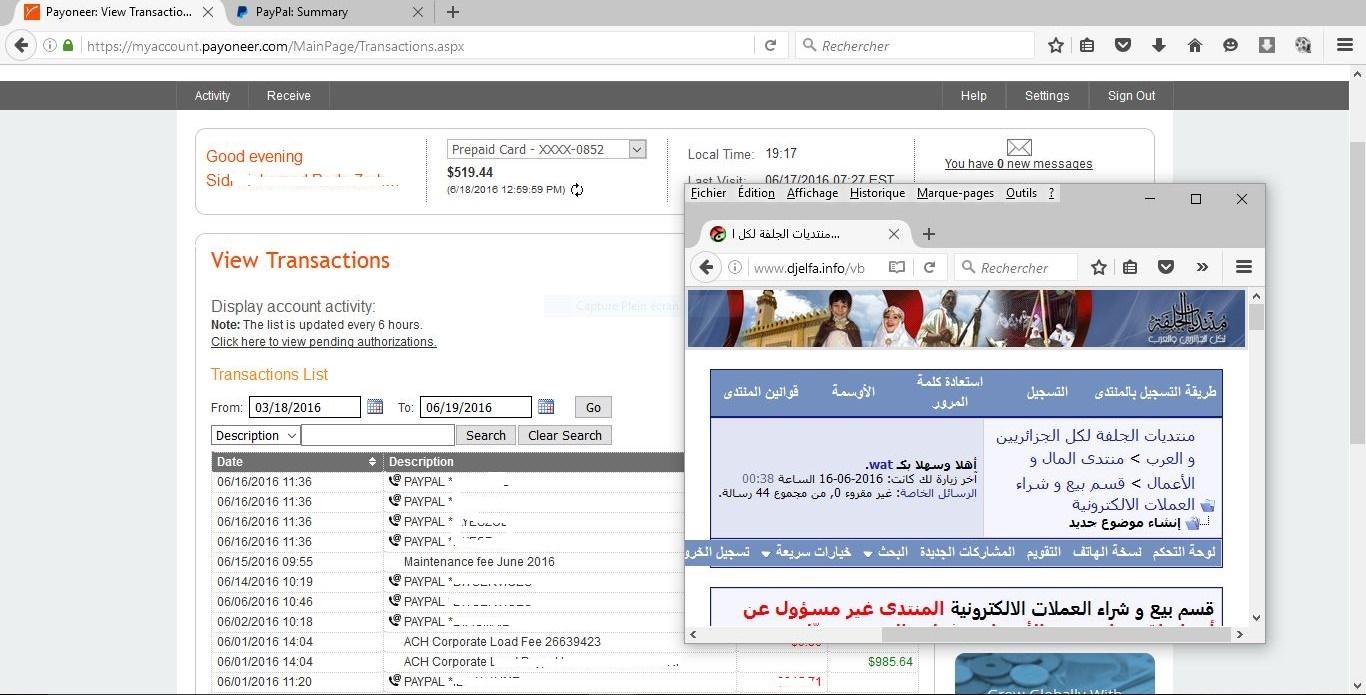Open the Description search filter dropdown
The width and height of the screenshot is (1366, 695).
[x=255, y=435]
